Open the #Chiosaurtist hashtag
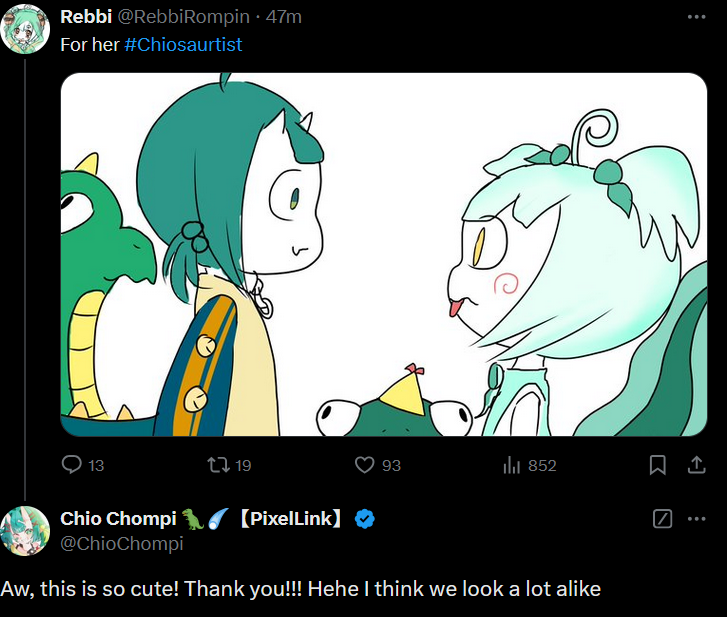This screenshot has height=617, width=727. coord(183,45)
